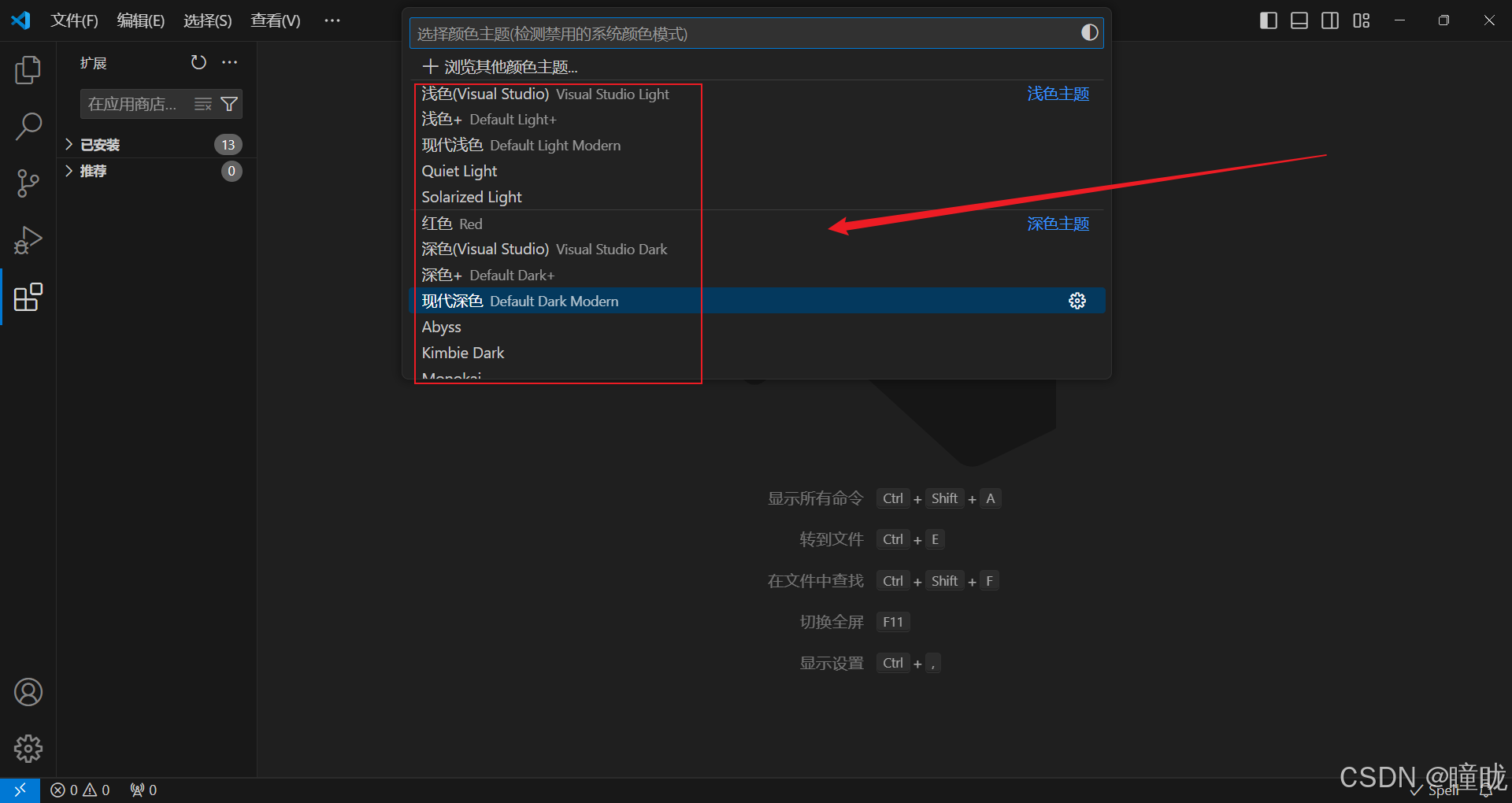Browse other color themes option
1512x803 pixels.
tap(756, 67)
